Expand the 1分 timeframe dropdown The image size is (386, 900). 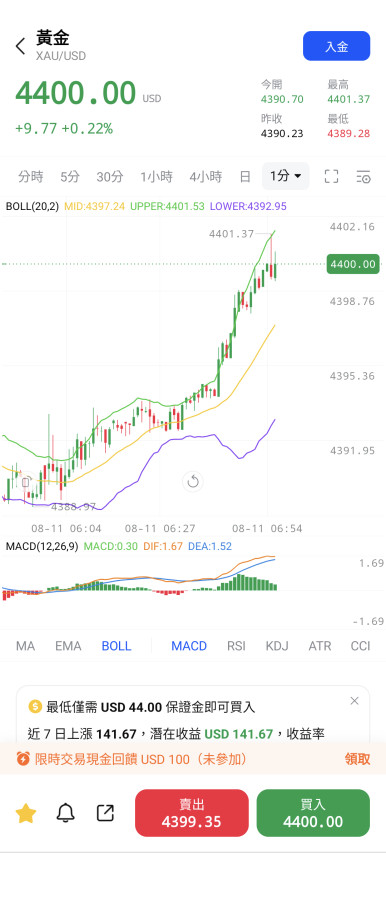pyautogui.click(x=285, y=176)
